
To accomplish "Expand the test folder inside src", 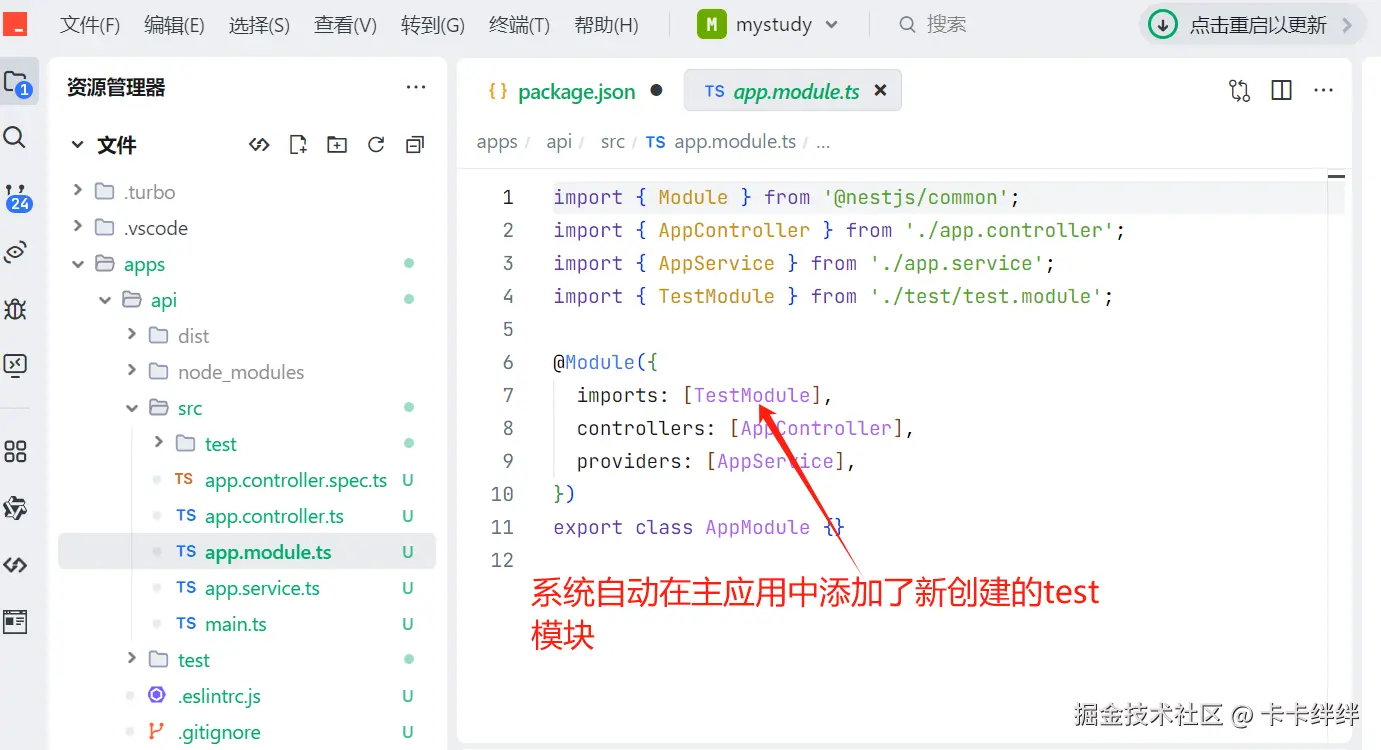I will (x=159, y=442).
